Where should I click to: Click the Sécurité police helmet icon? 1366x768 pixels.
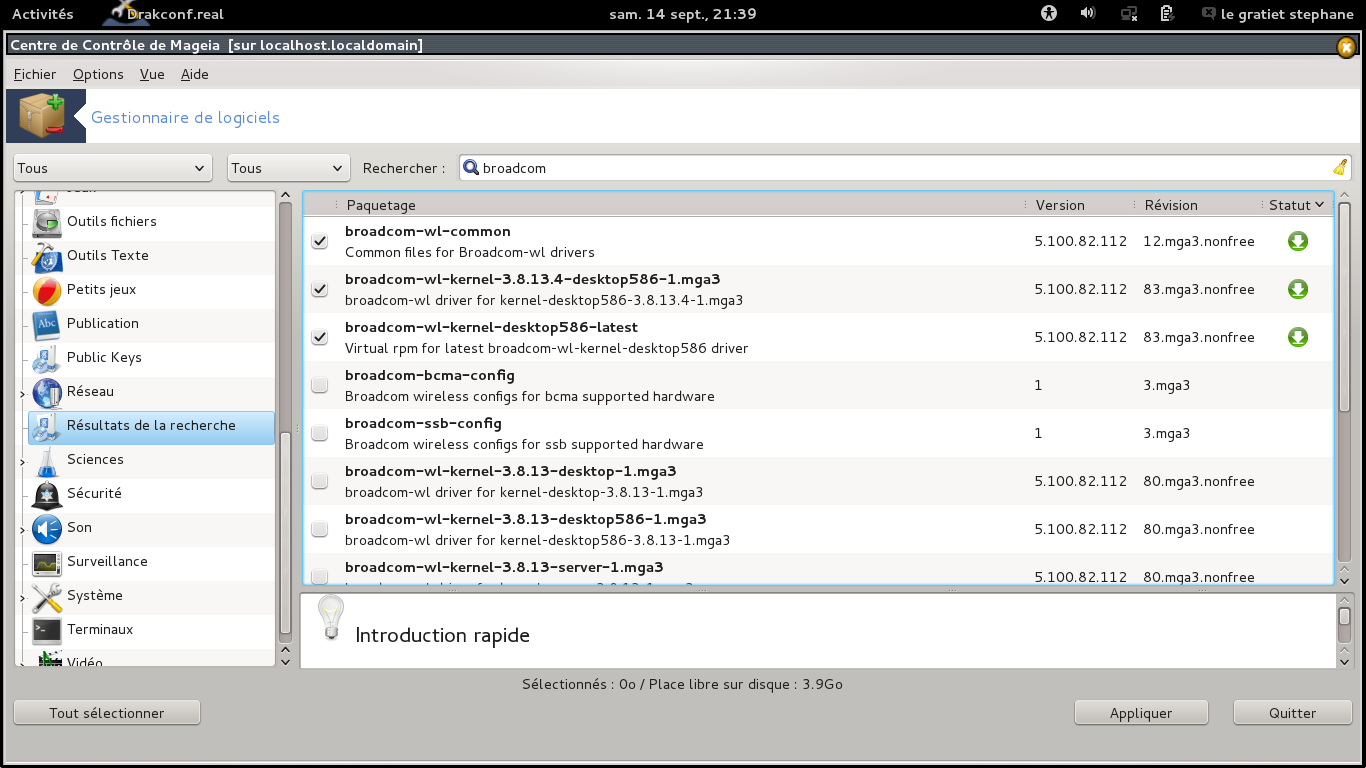pos(47,494)
